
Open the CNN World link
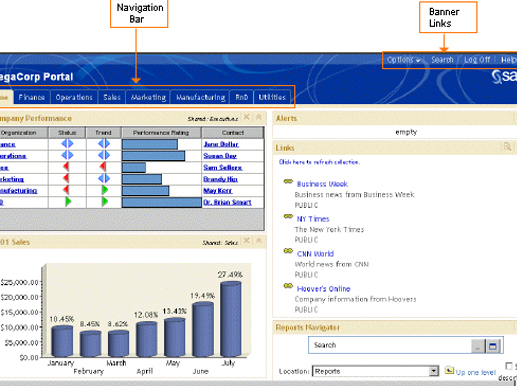click(x=315, y=254)
